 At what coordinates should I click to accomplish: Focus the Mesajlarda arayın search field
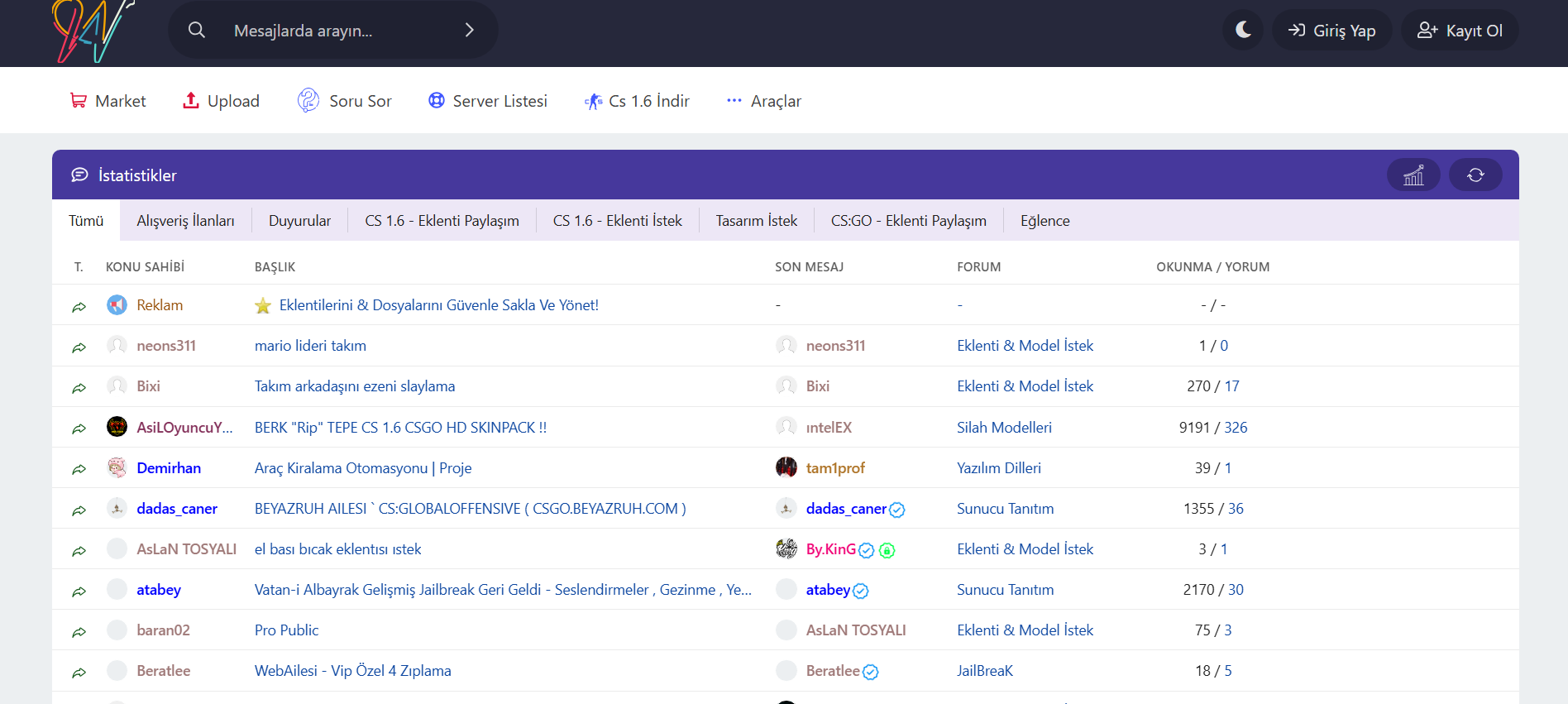(x=333, y=30)
